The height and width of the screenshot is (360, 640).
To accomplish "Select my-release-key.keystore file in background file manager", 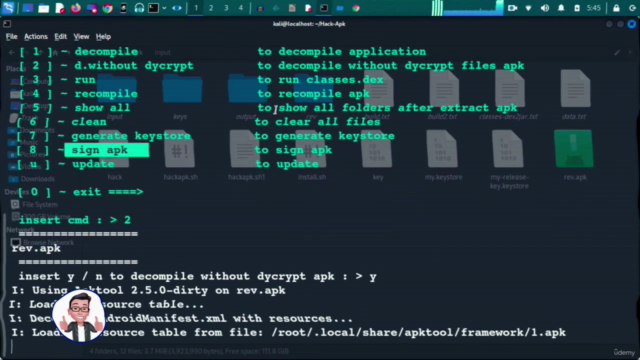I will tap(509, 160).
